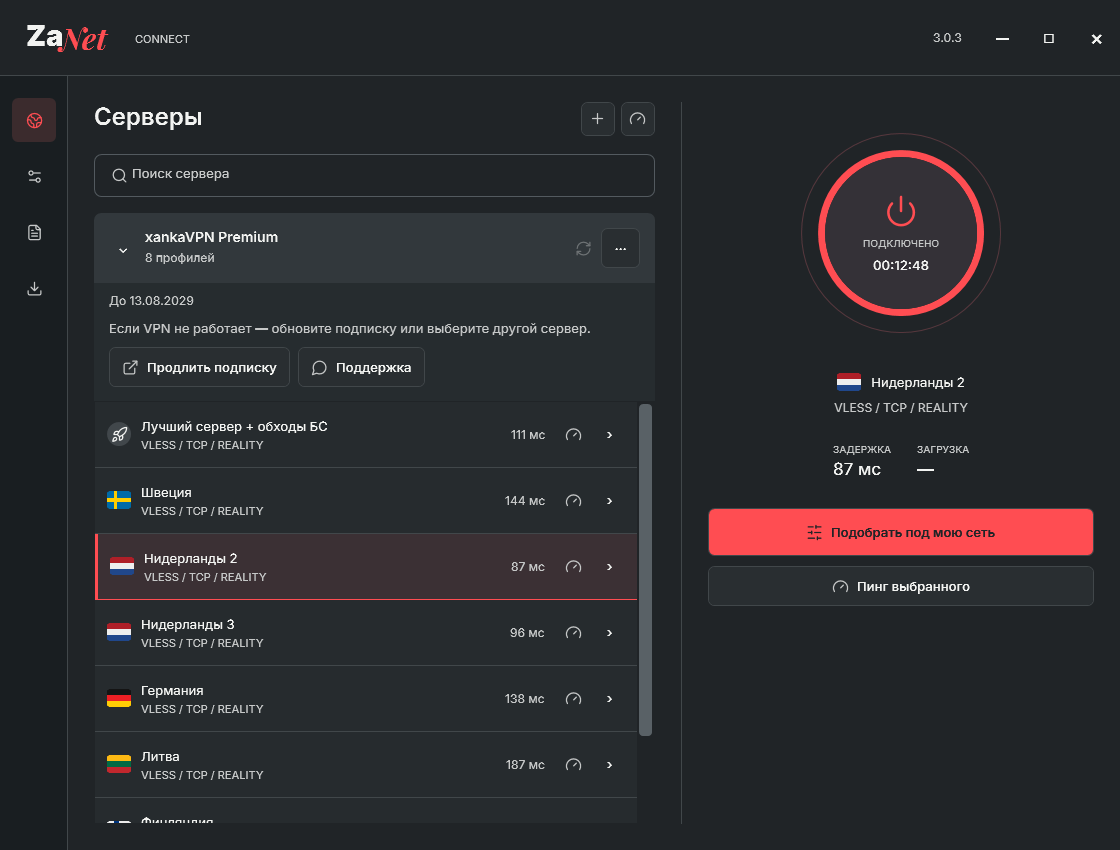Open details chevron for Лучший сервер row
Screen dimensions: 1120x850
pos(609,435)
